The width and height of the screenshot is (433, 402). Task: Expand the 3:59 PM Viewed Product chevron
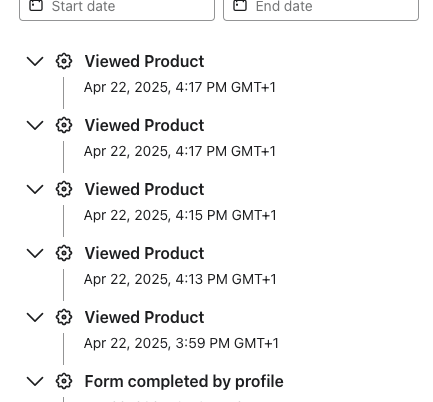tap(35, 317)
